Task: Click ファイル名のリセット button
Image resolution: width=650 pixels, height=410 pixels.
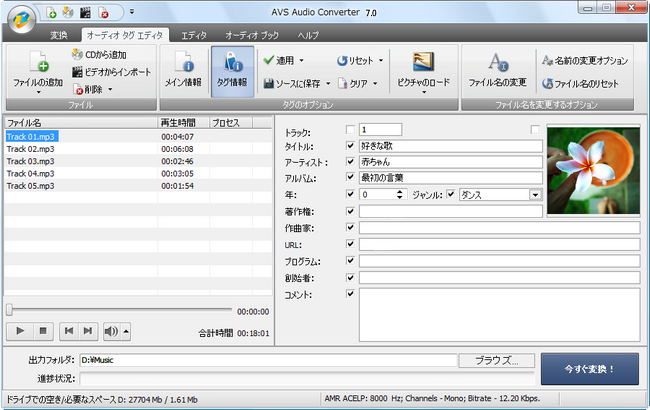Action: coord(580,84)
